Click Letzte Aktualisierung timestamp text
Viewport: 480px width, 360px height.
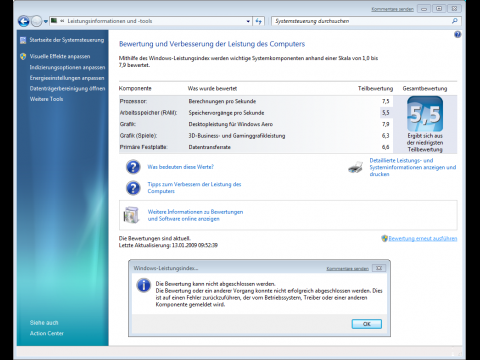(168, 245)
